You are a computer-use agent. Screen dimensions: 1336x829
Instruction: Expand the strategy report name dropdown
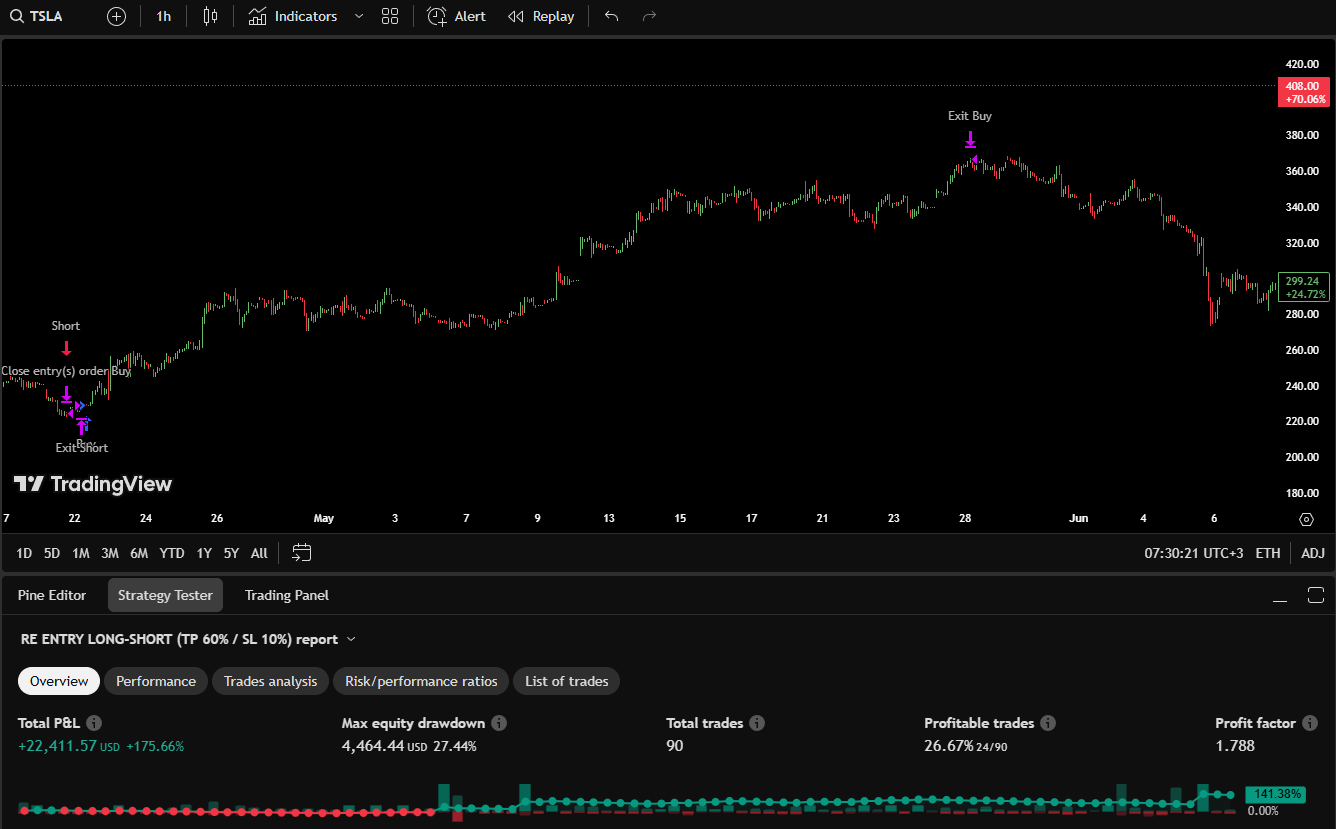(x=351, y=639)
